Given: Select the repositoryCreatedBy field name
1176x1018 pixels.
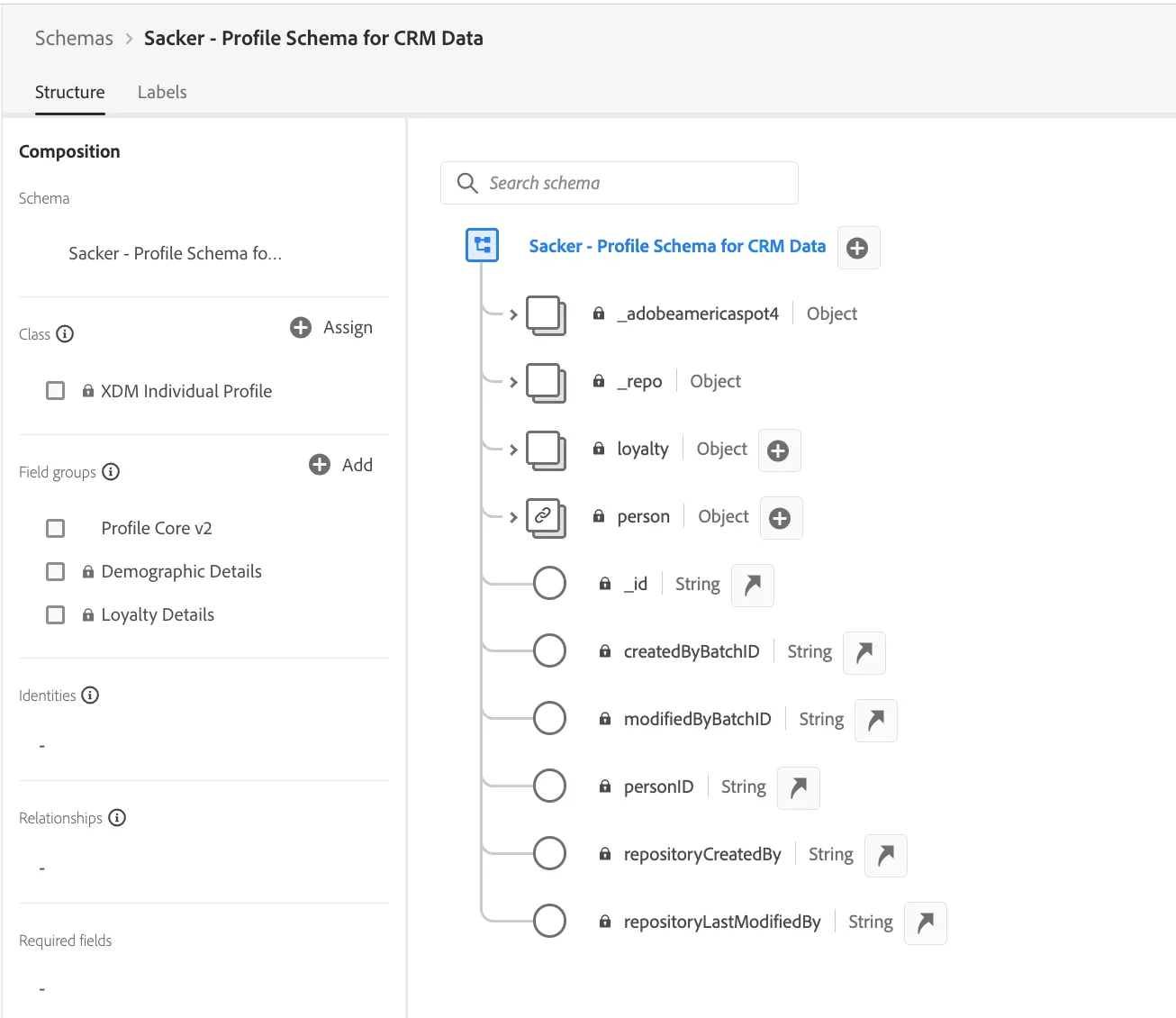Looking at the screenshot, I should [x=702, y=854].
